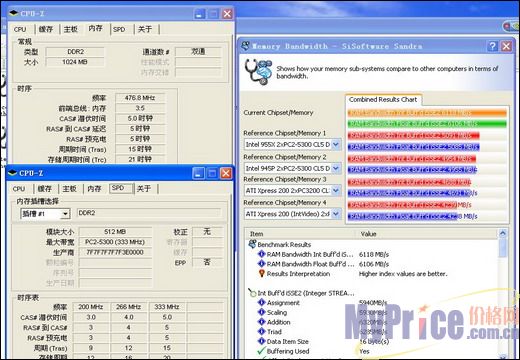Click Sandra title bar icon

[246, 46]
